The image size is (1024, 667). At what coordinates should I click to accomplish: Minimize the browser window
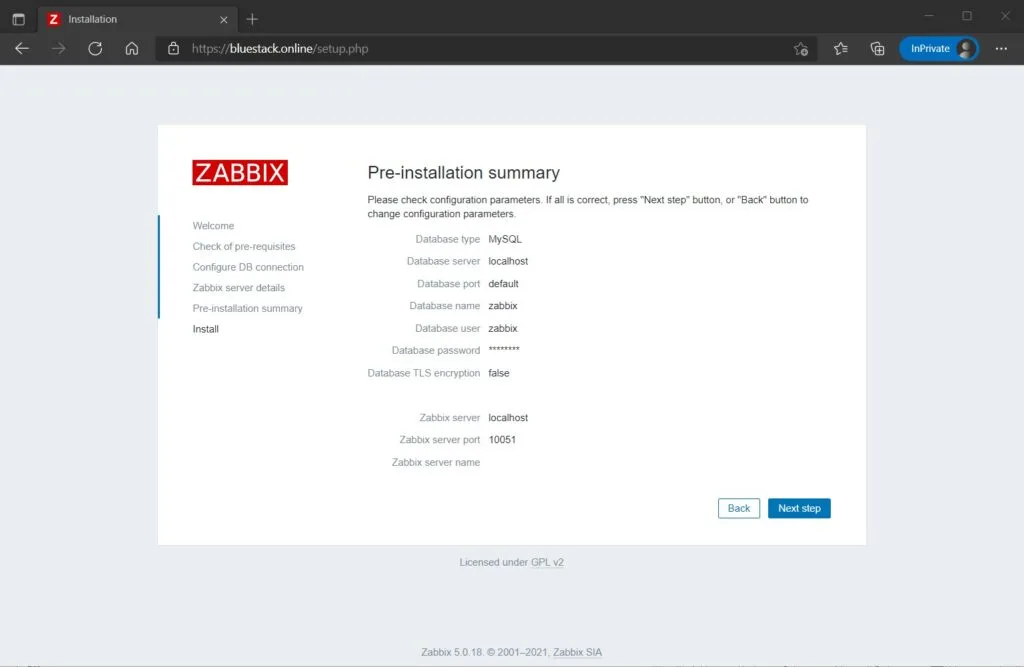[929, 16]
